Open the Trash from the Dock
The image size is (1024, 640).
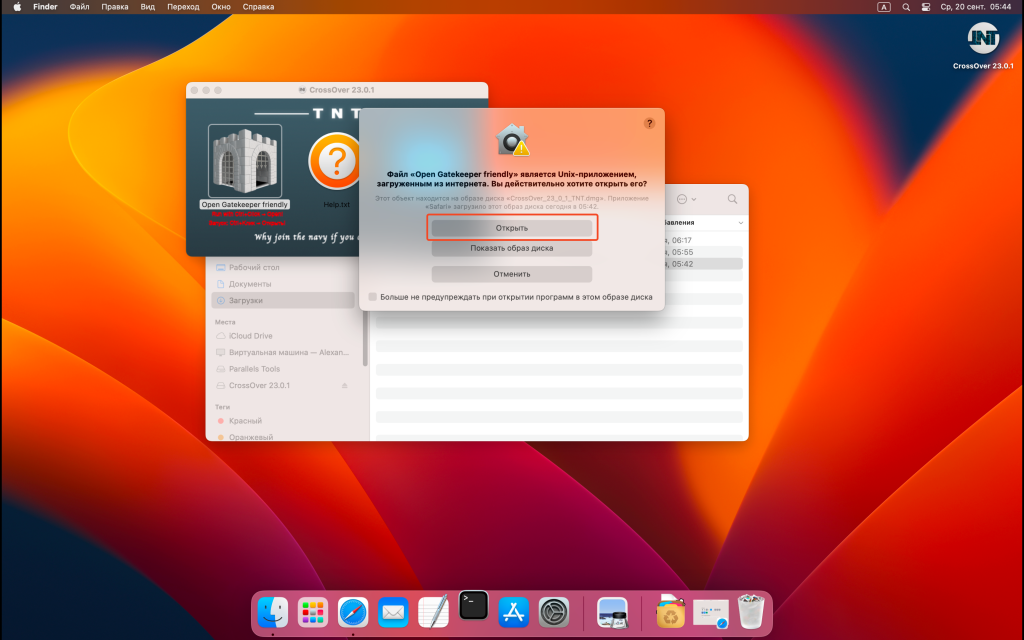click(751, 611)
